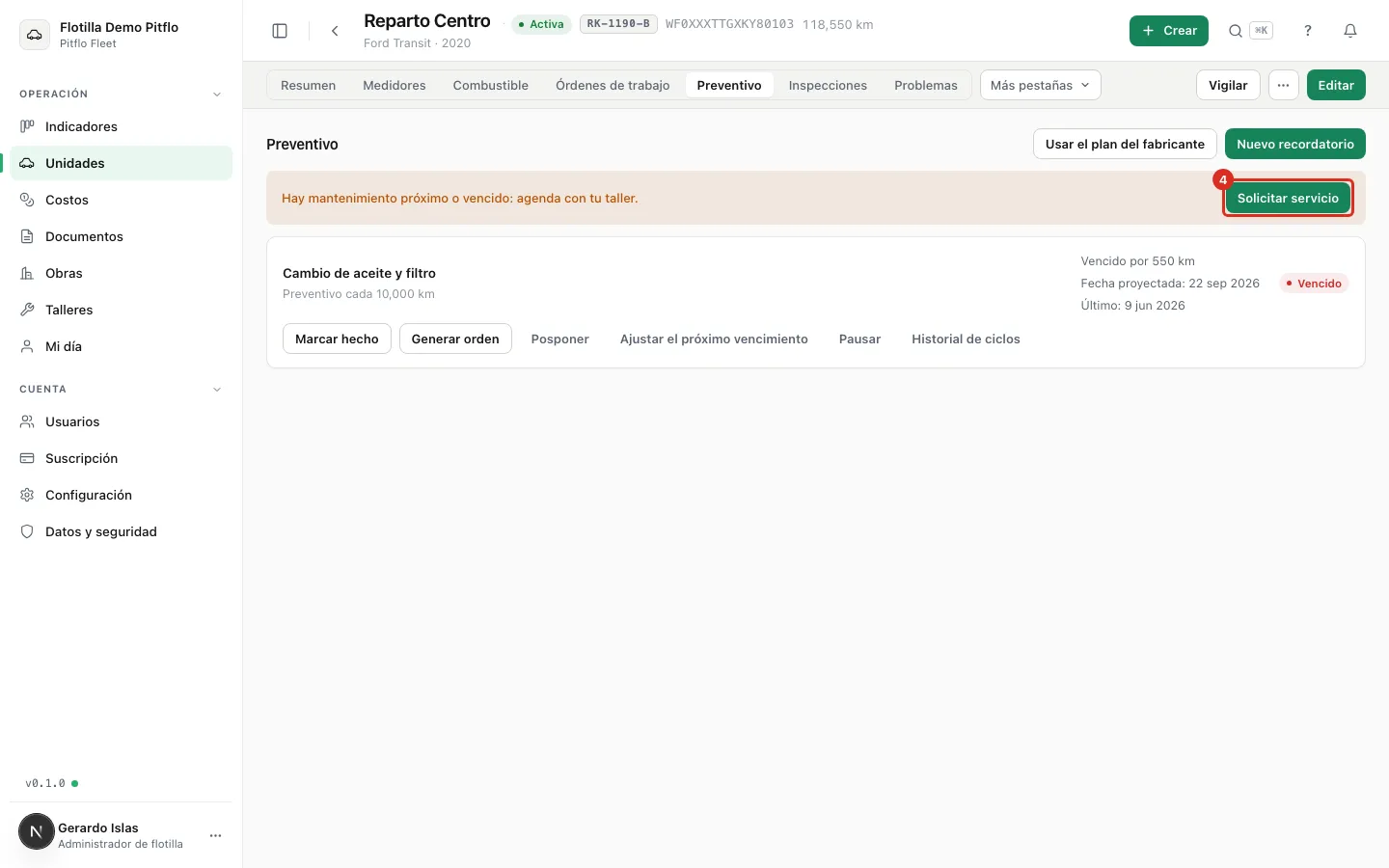
Task: Select the Preventivo tab
Action: click(x=729, y=85)
